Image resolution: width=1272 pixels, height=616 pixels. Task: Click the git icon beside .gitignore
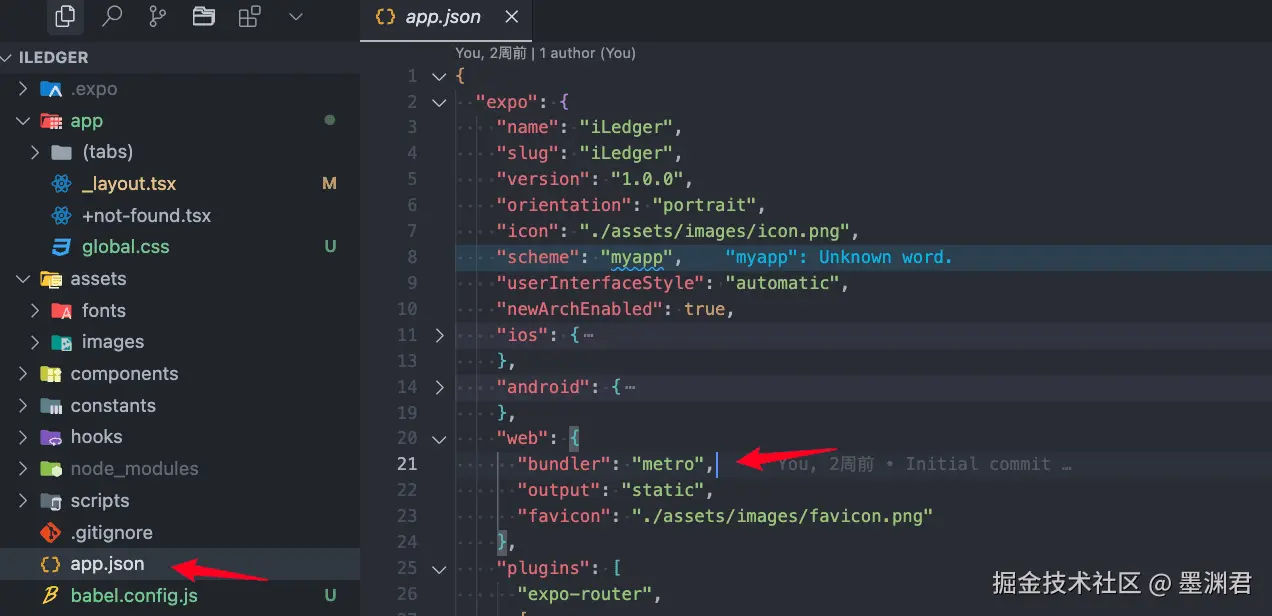coord(50,533)
